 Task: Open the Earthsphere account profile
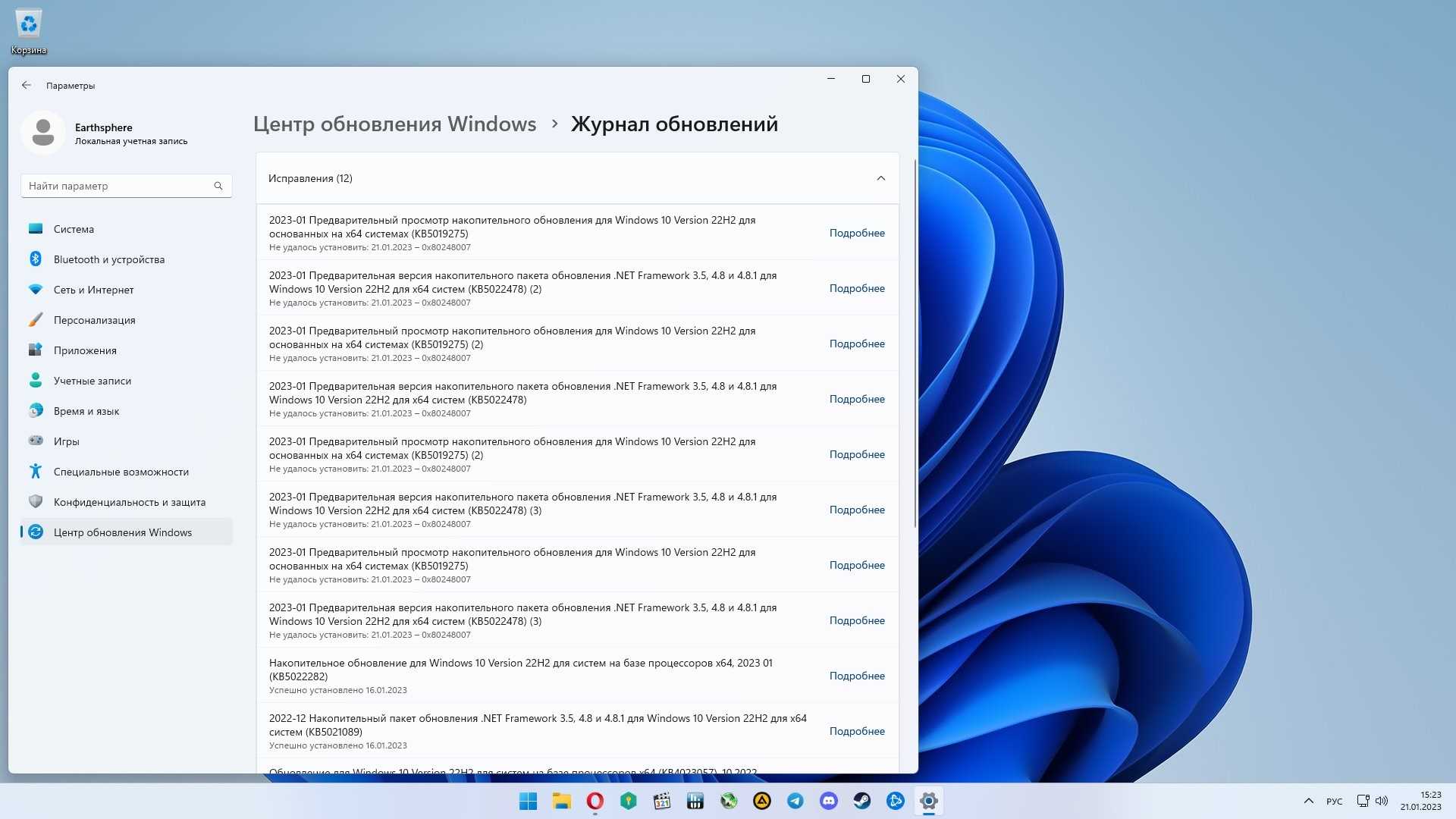tap(106, 133)
